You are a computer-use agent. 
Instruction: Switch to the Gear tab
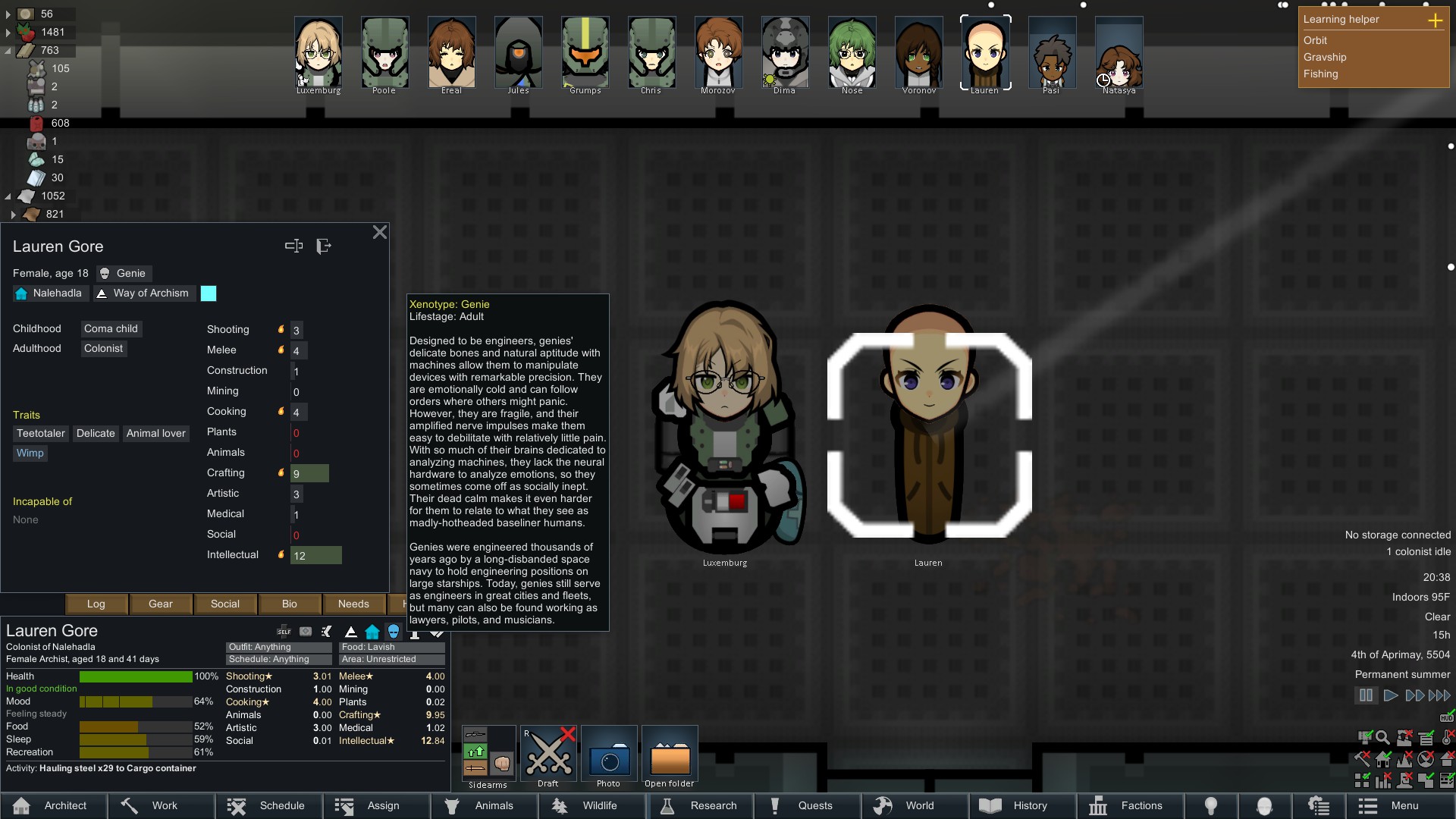pos(161,604)
